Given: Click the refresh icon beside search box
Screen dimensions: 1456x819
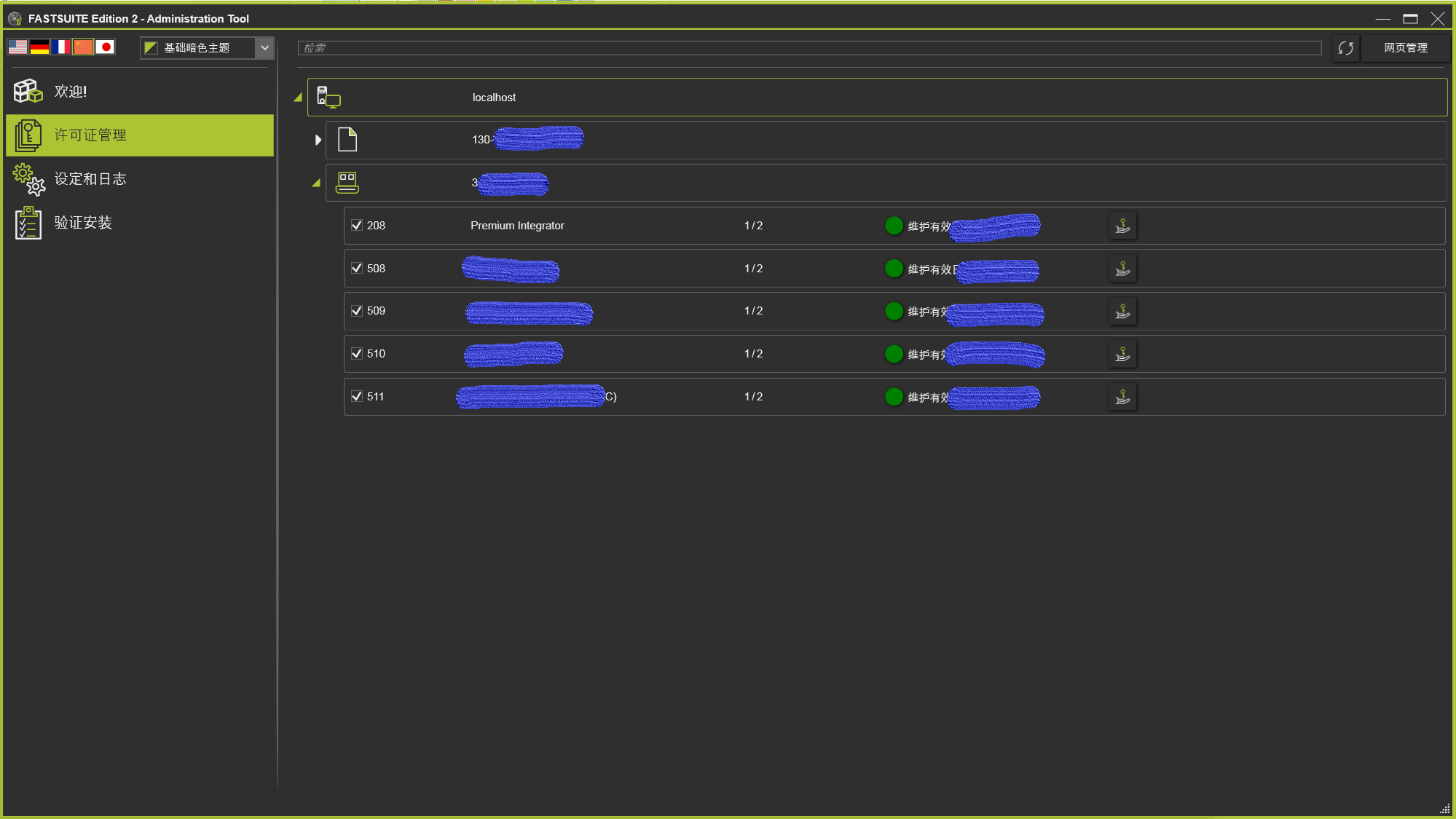Looking at the screenshot, I should pos(1345,48).
